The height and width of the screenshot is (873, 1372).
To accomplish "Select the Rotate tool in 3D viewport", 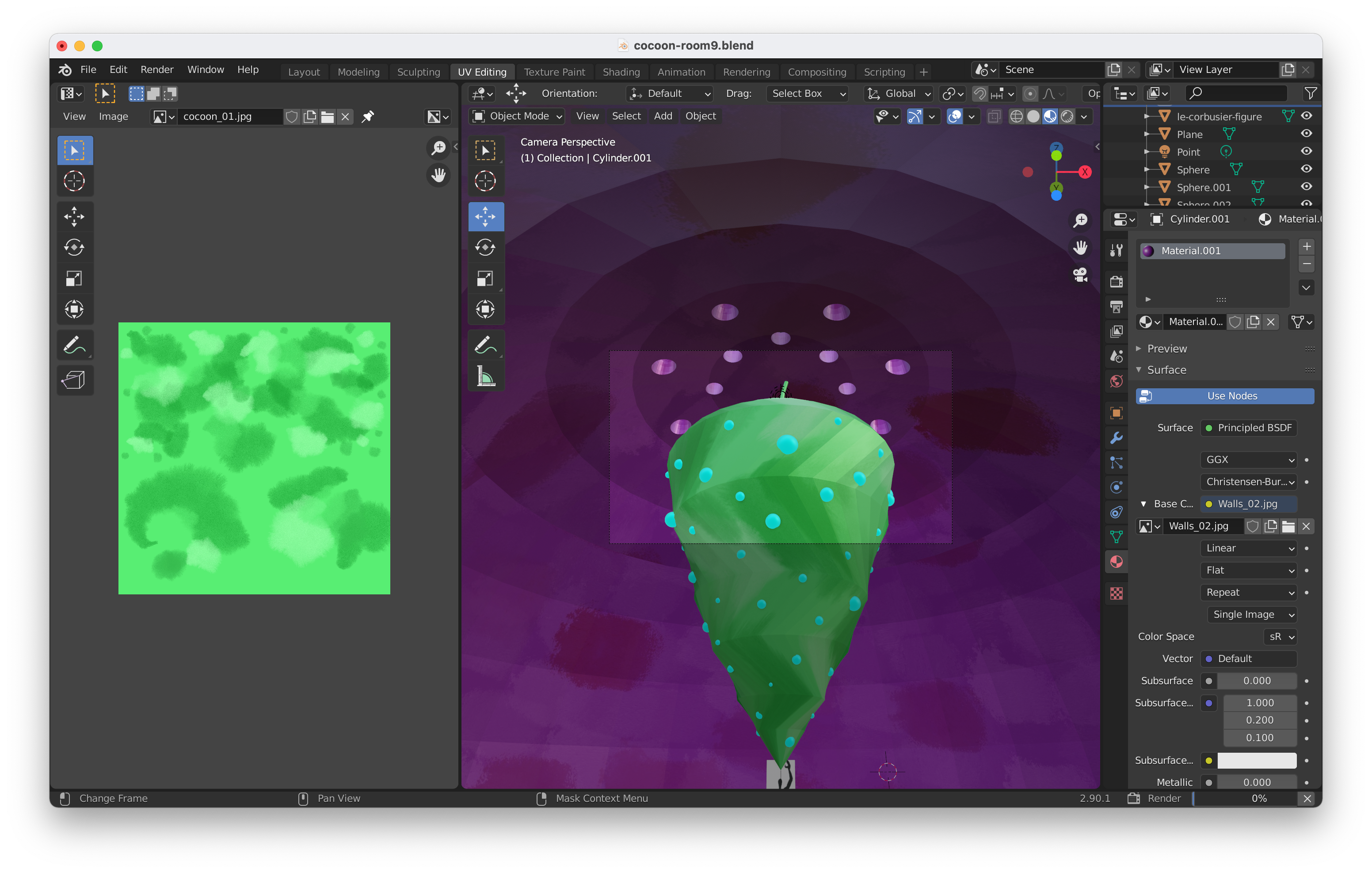I will pyautogui.click(x=485, y=248).
